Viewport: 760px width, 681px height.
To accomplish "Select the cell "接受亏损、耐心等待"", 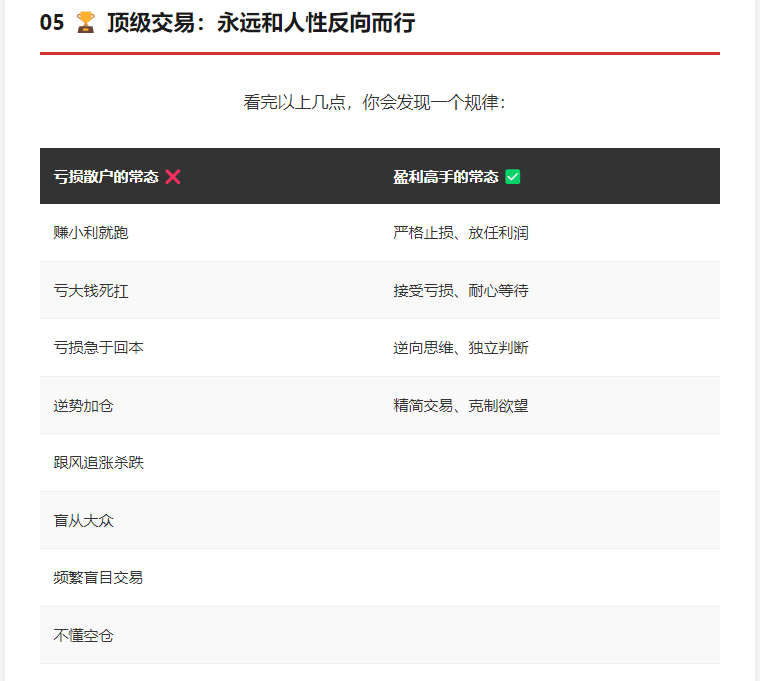I will tap(550, 290).
